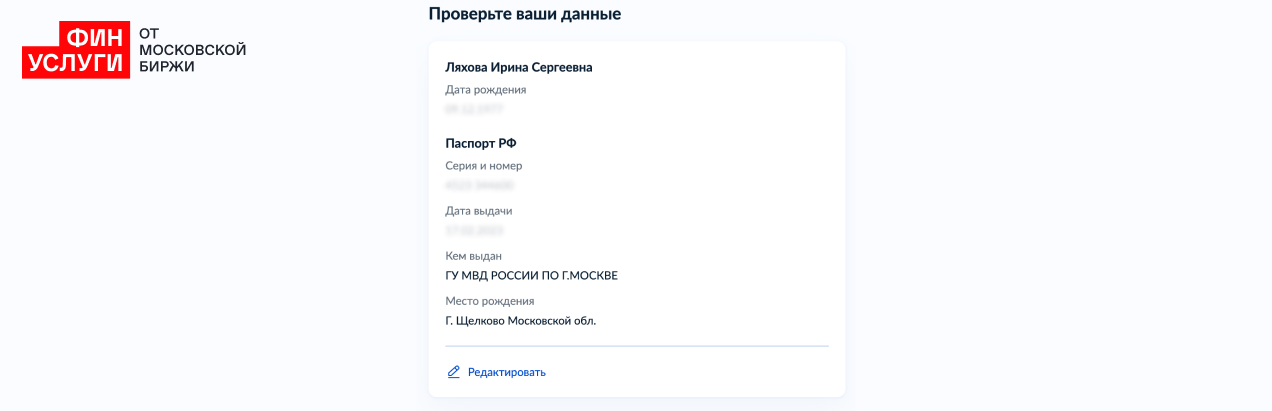Click the pencil edit icon
Screen dimensions: 1272x411
click(x=453, y=372)
